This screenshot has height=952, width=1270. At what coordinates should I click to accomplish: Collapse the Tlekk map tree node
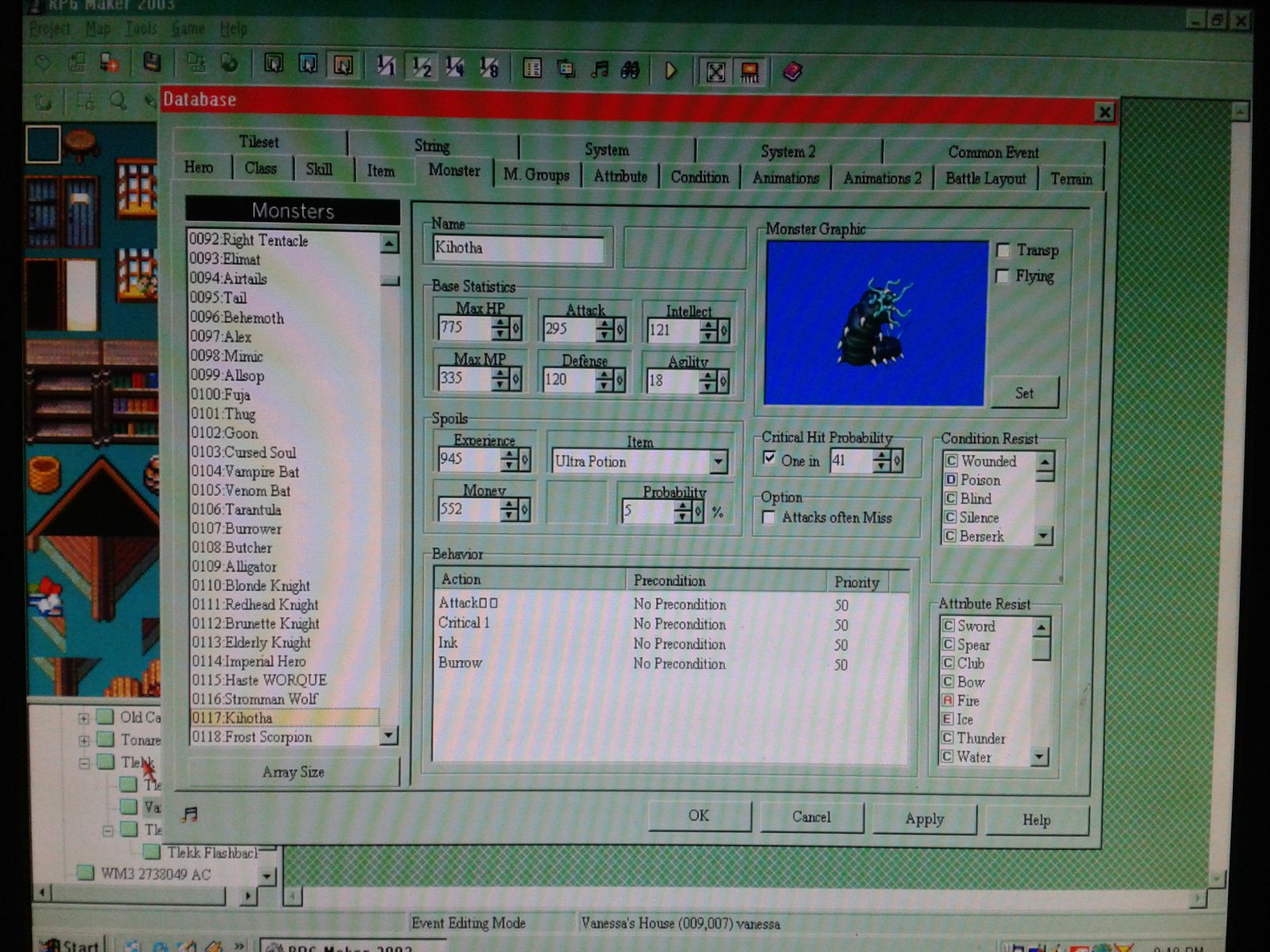[x=83, y=763]
